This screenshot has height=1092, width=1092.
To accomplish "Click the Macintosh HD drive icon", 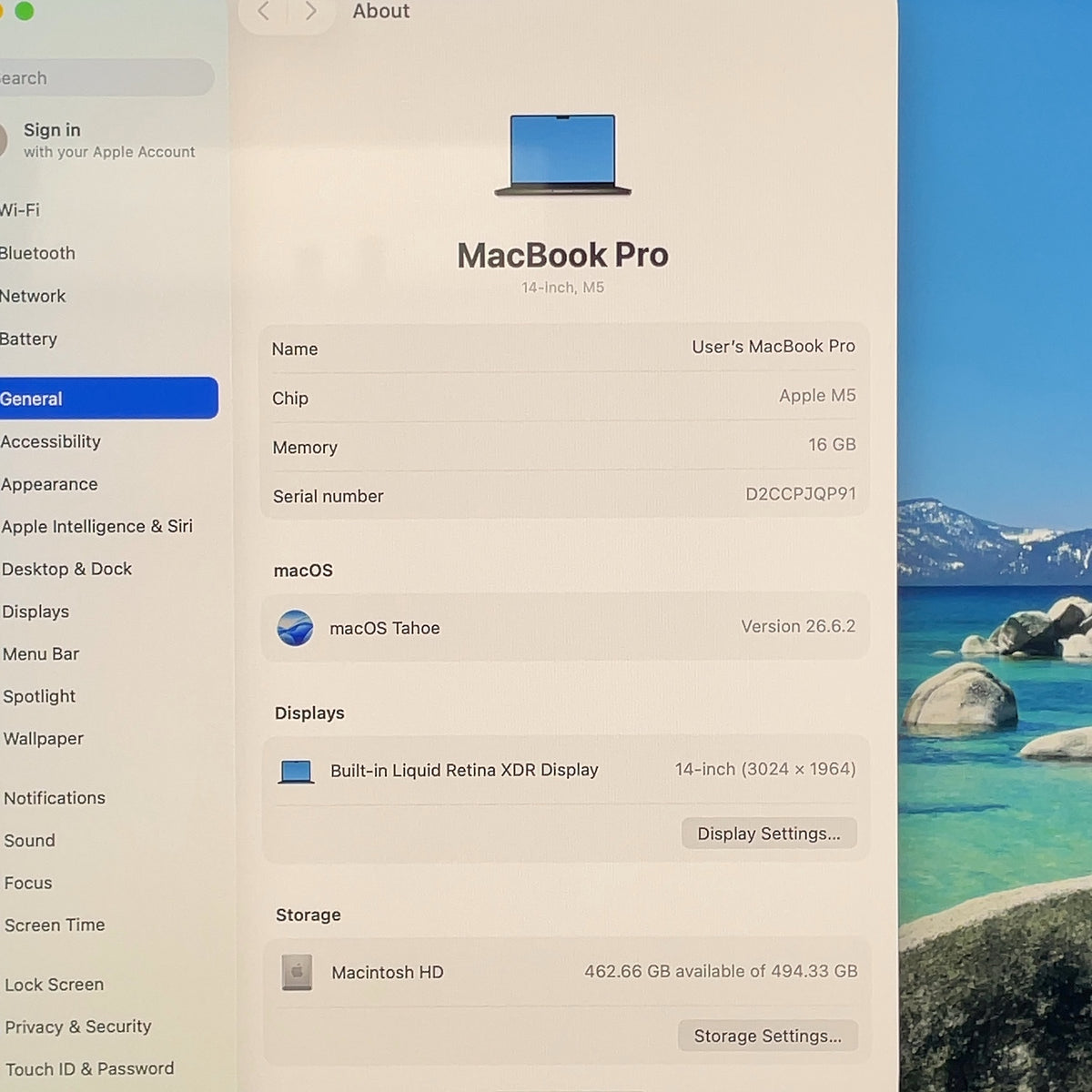I will [297, 973].
